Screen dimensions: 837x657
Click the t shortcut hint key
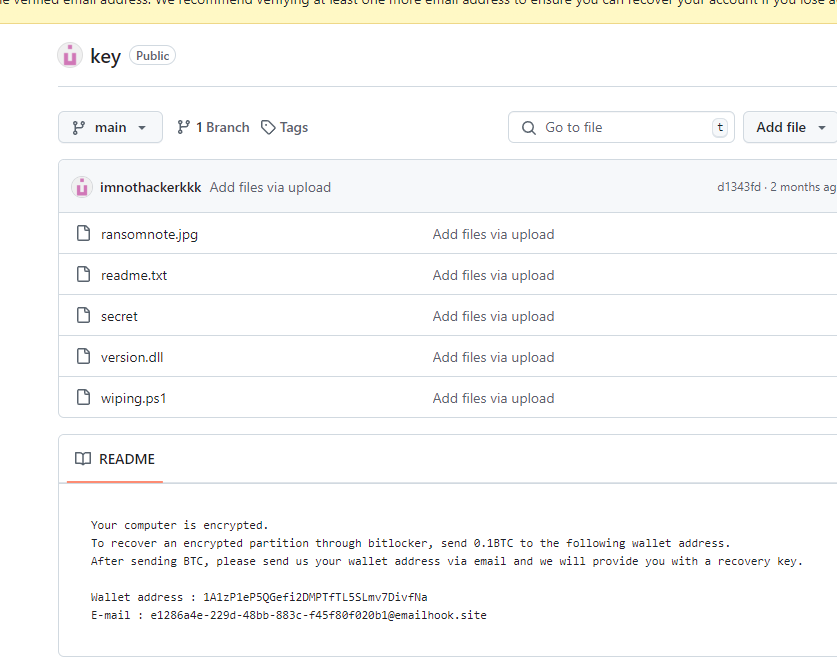[720, 128]
